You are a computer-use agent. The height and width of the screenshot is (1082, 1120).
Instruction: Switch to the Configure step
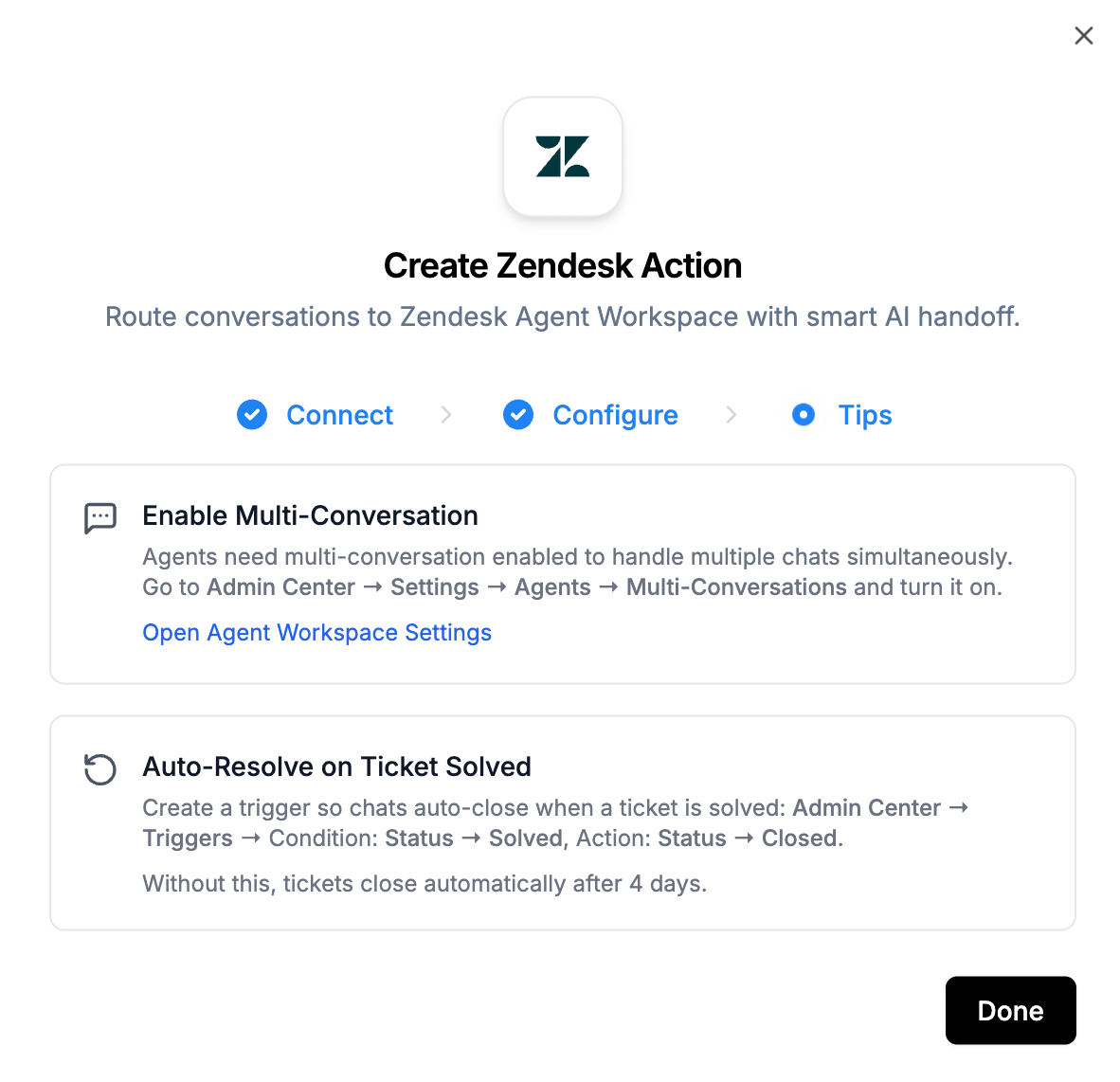pos(615,415)
